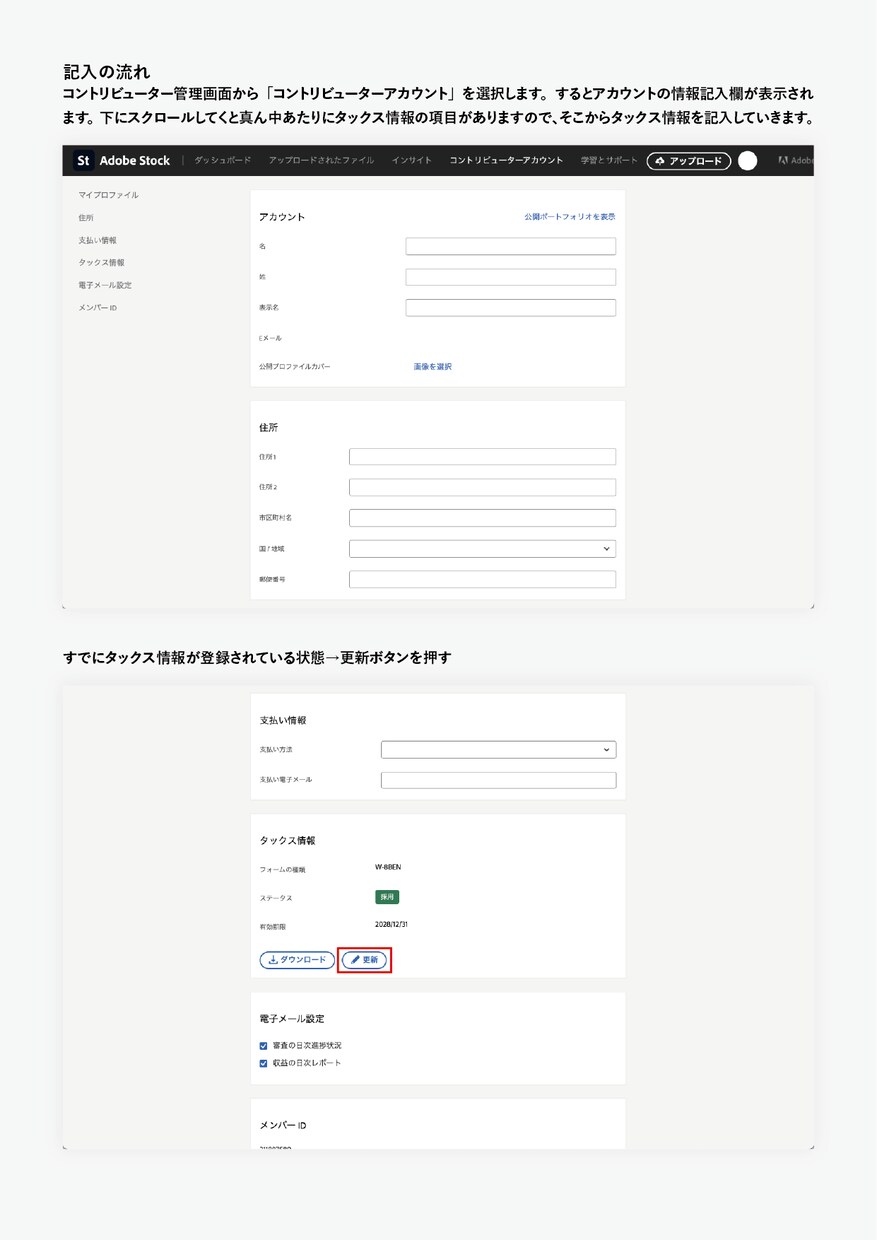Click the 表示名 input field
Screen dimensions: 877x1240
tap(510, 308)
